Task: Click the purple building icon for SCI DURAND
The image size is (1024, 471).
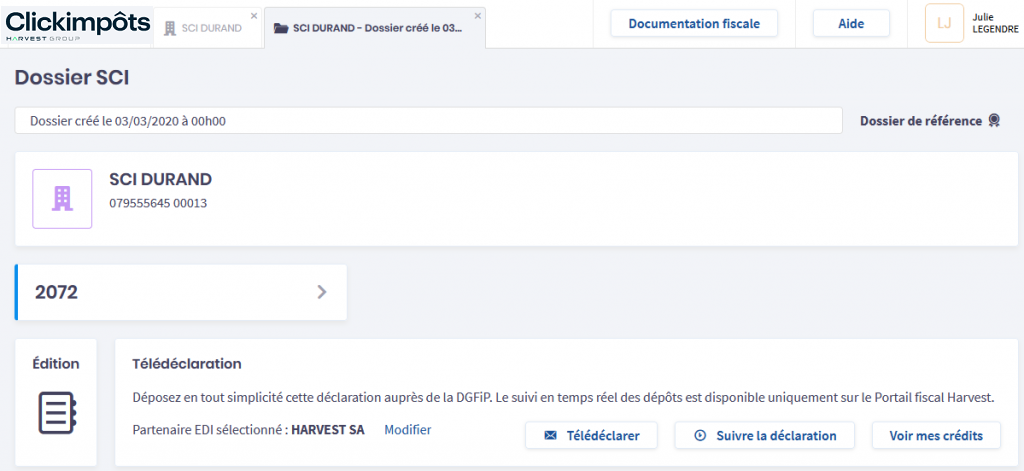Action: pyautogui.click(x=62, y=198)
